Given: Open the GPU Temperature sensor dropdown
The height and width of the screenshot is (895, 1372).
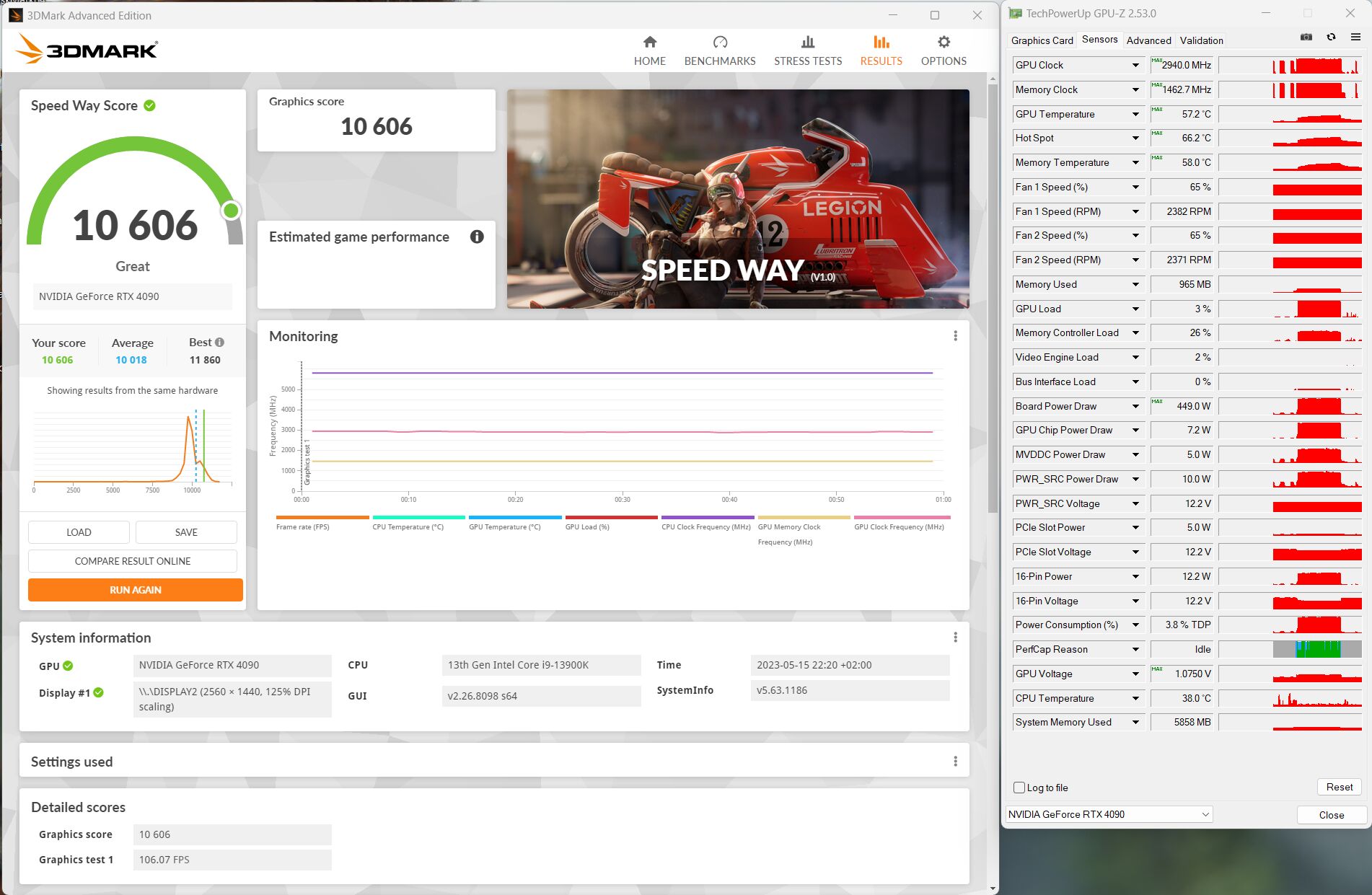Looking at the screenshot, I should pyautogui.click(x=1135, y=114).
